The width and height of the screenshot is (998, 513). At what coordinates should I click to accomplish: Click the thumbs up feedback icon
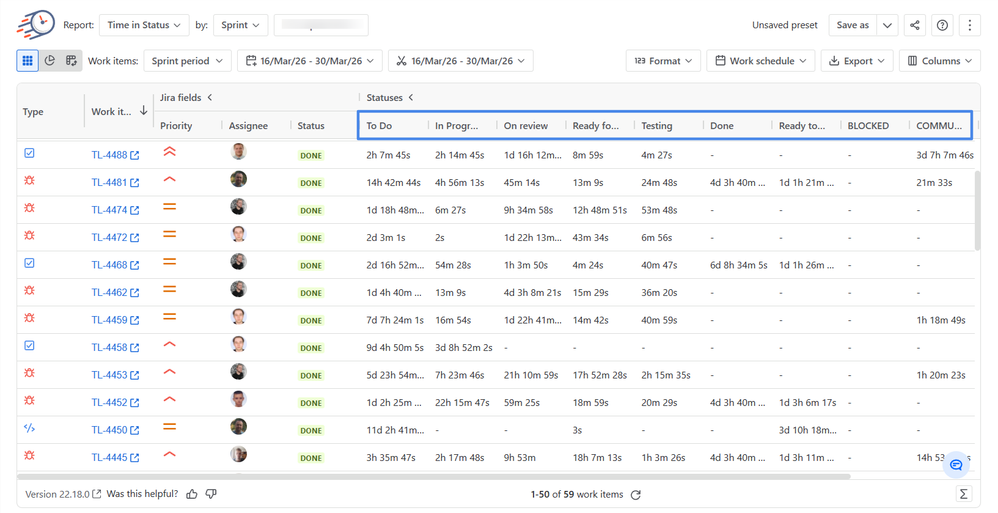(x=192, y=494)
